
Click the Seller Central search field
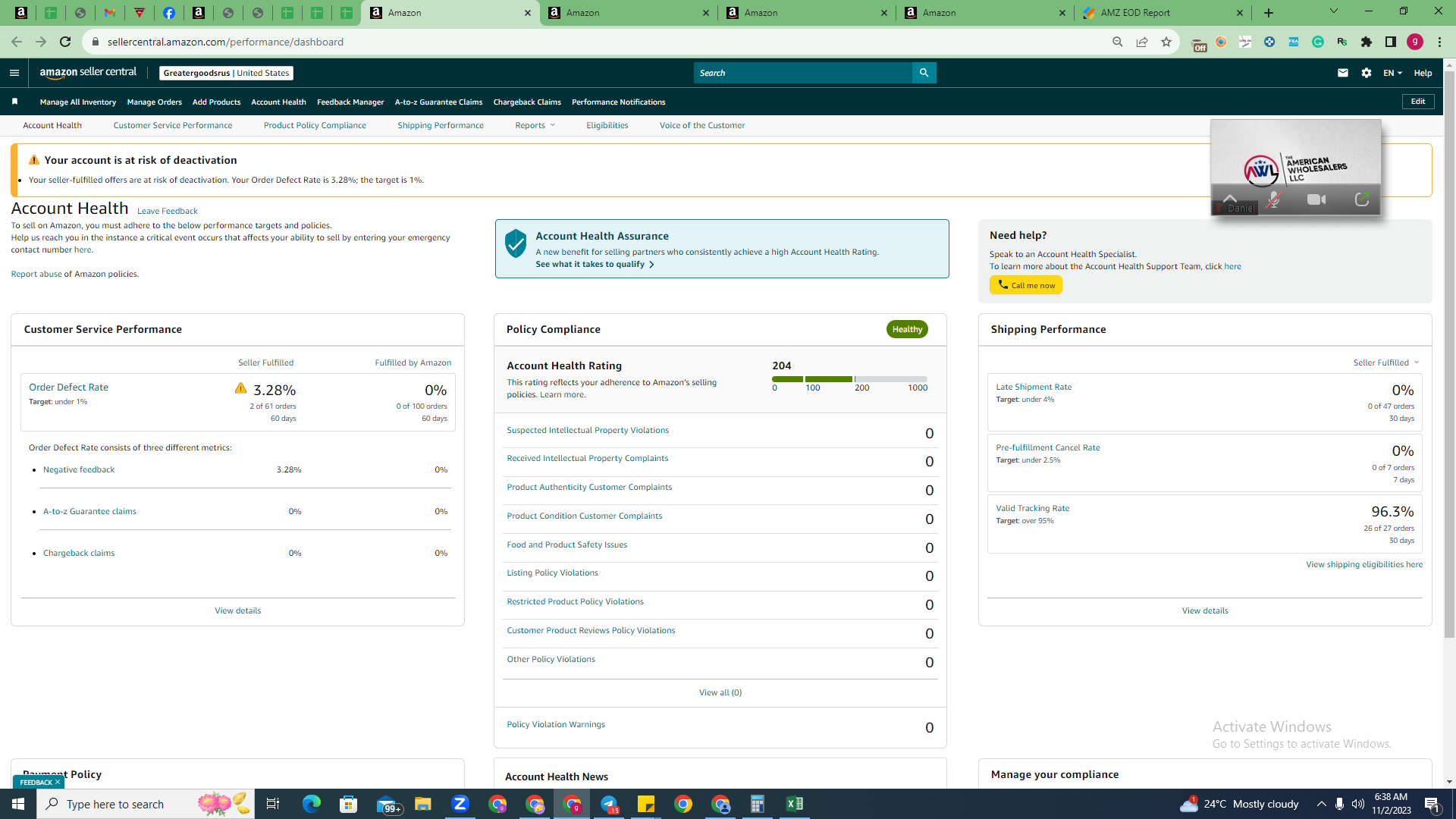pos(803,73)
